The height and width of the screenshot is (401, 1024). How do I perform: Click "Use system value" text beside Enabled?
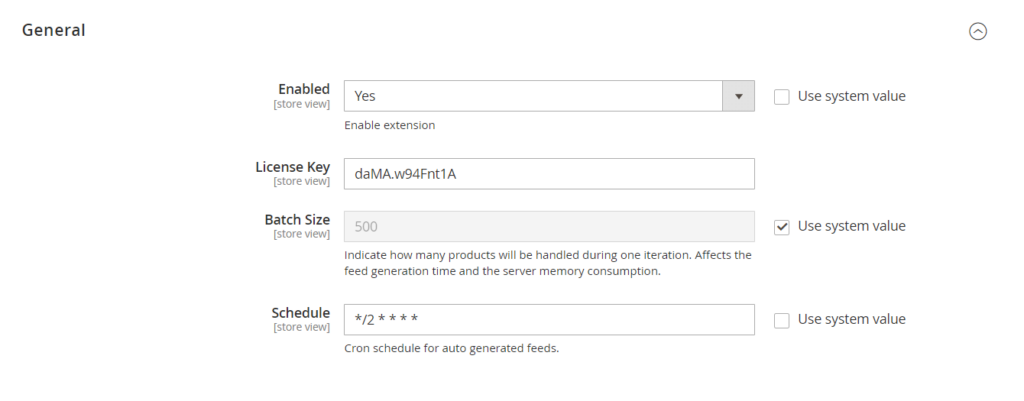[851, 96]
